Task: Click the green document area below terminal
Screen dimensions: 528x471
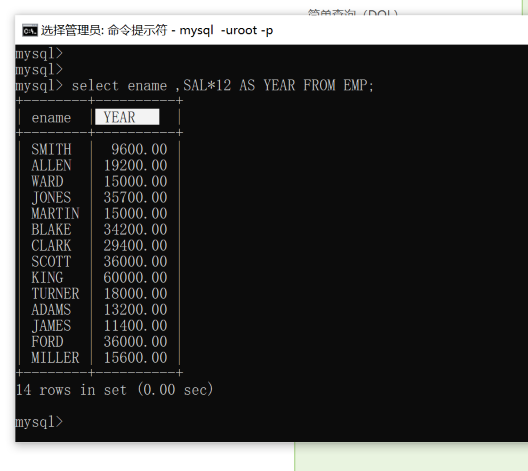Action: click(x=411, y=457)
